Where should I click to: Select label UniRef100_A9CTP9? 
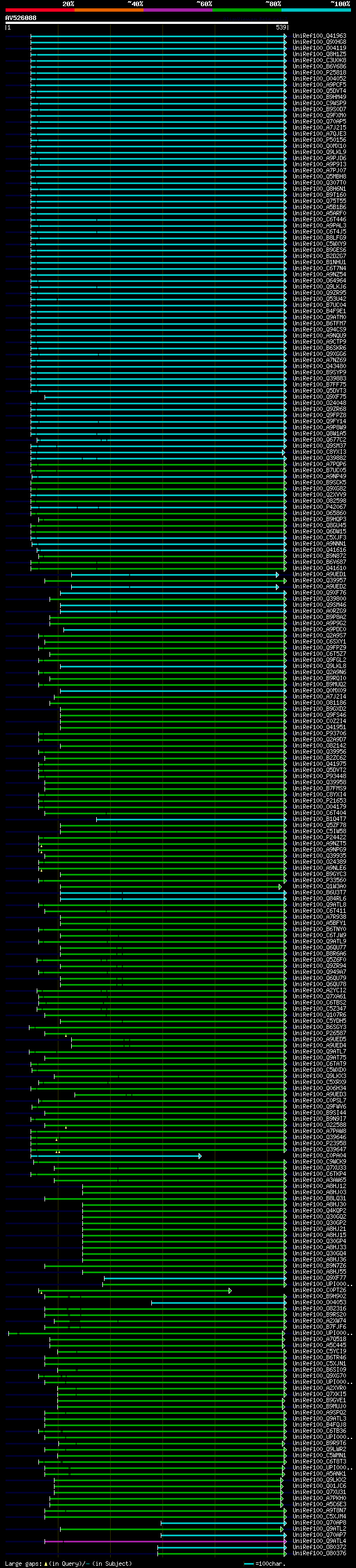(x=319, y=342)
